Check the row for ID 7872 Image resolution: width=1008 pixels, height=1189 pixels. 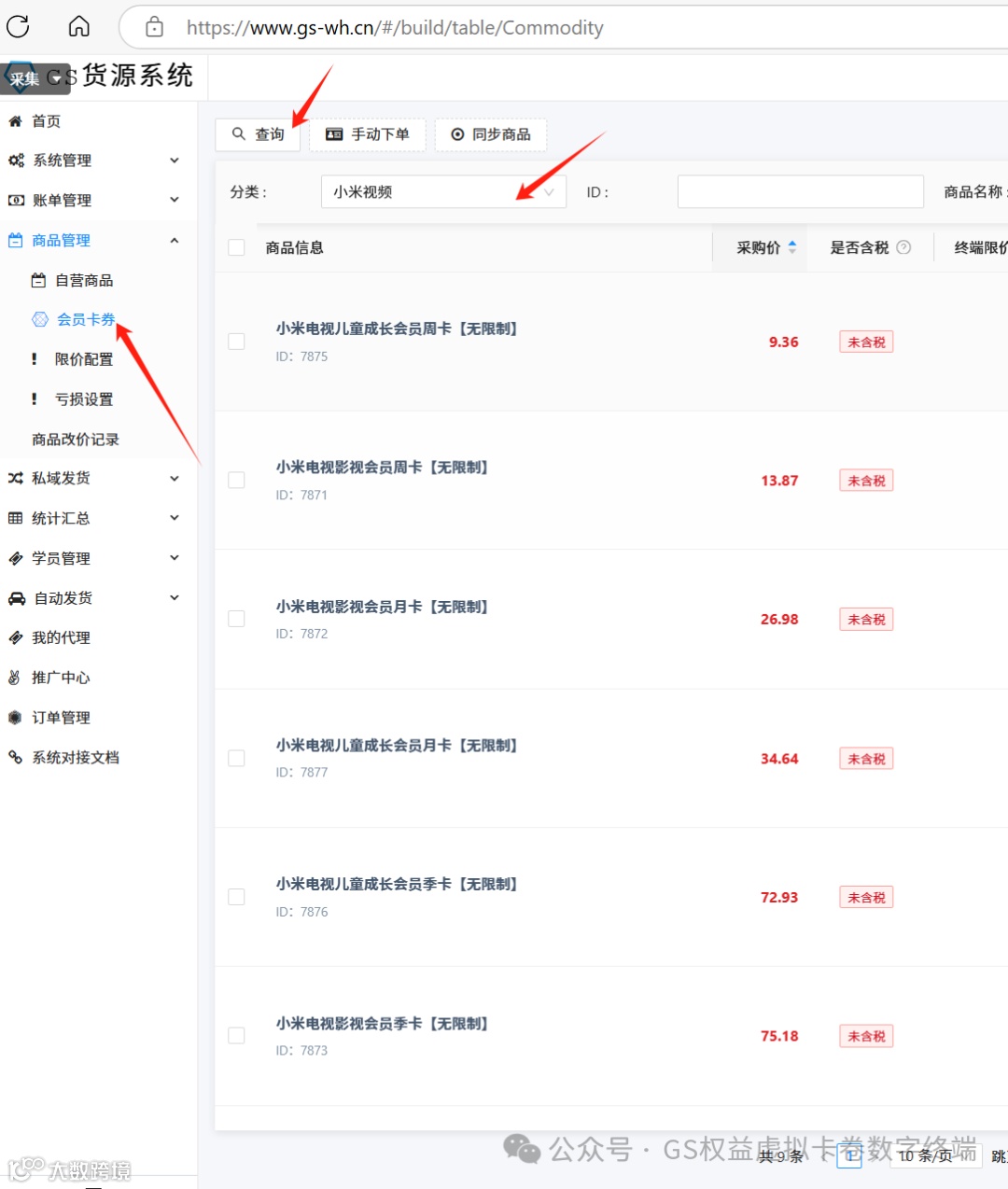click(x=237, y=619)
